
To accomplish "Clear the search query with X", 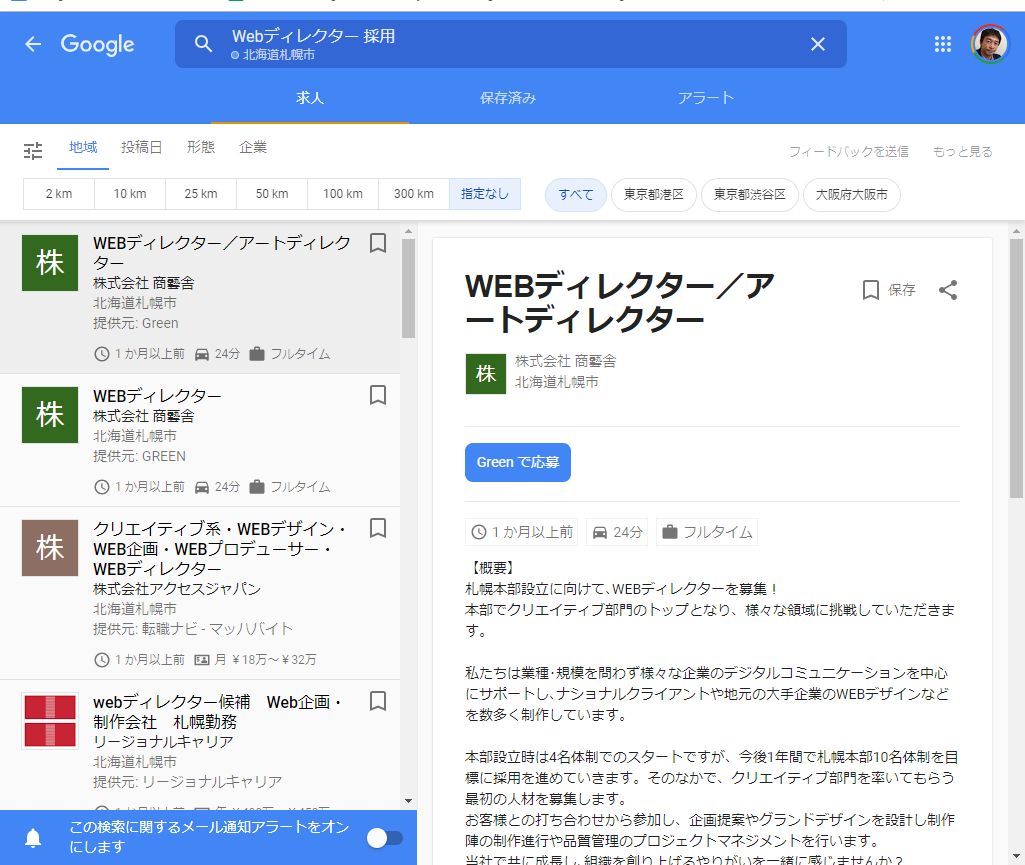I will coord(817,44).
